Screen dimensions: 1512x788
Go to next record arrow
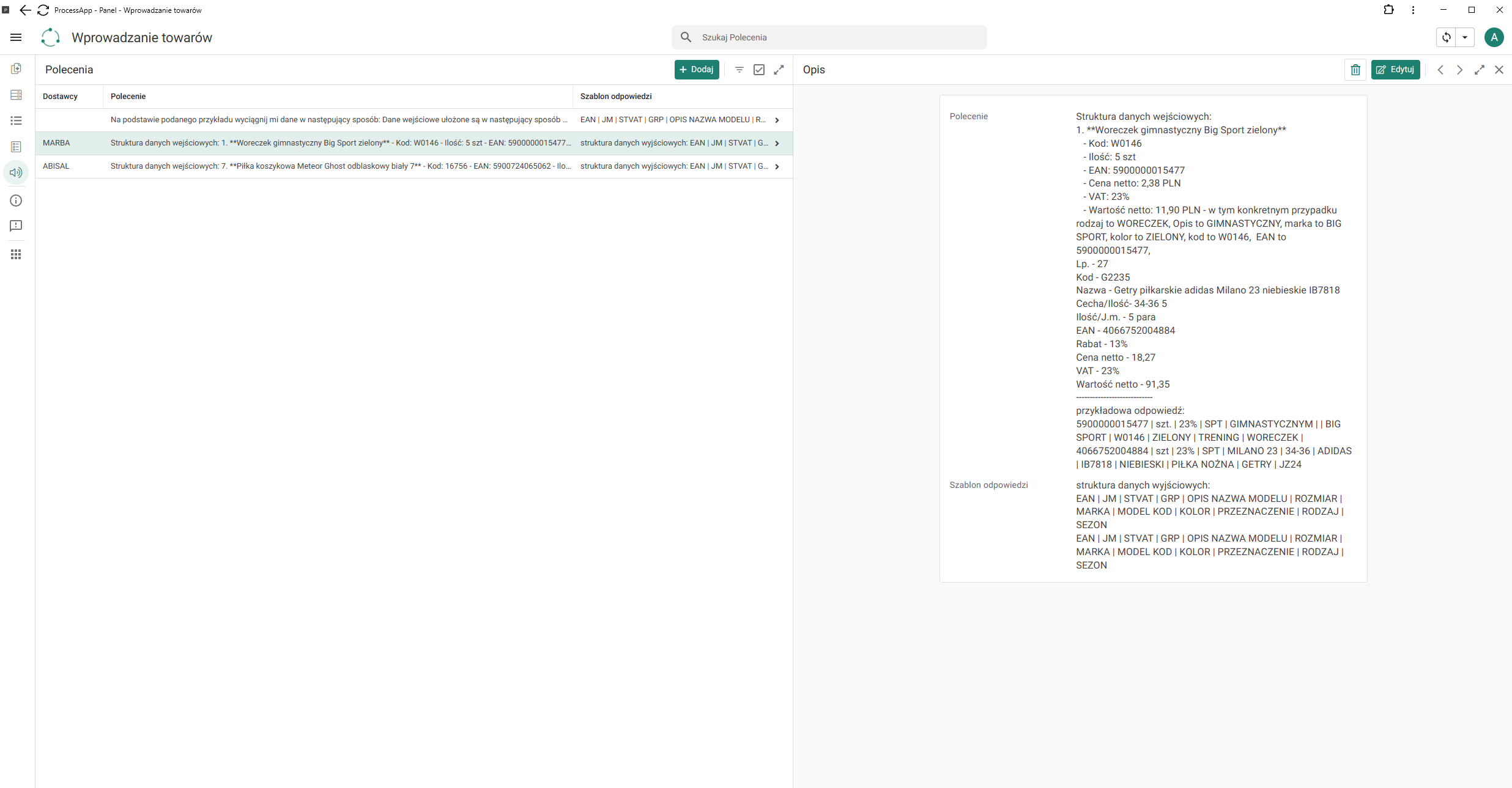click(x=1460, y=70)
